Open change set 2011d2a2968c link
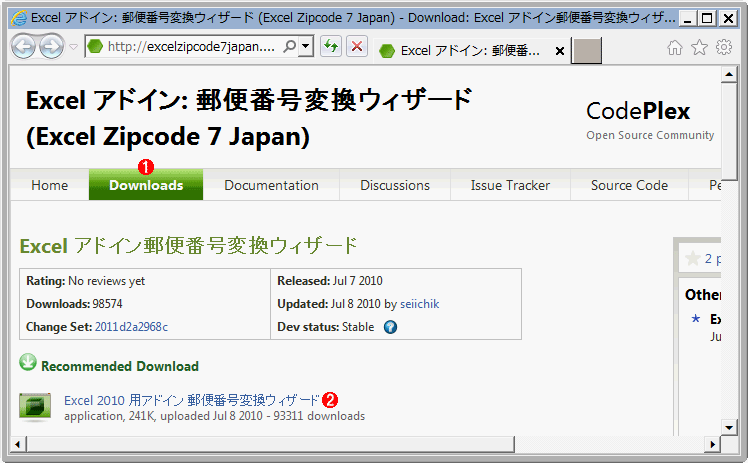The width and height of the screenshot is (748, 463). click(x=131, y=327)
